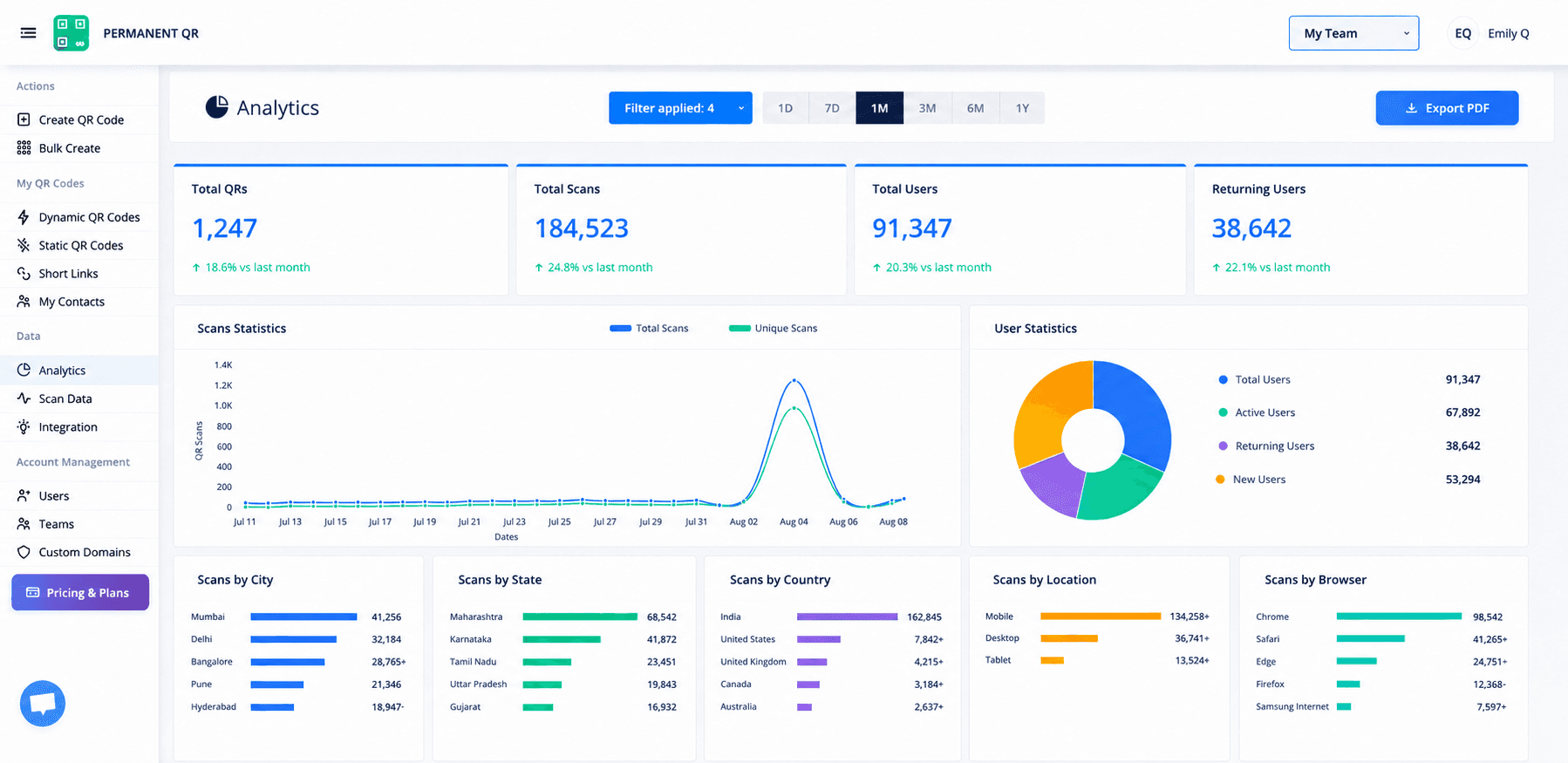Click the Analytics header pie icon

[216, 107]
